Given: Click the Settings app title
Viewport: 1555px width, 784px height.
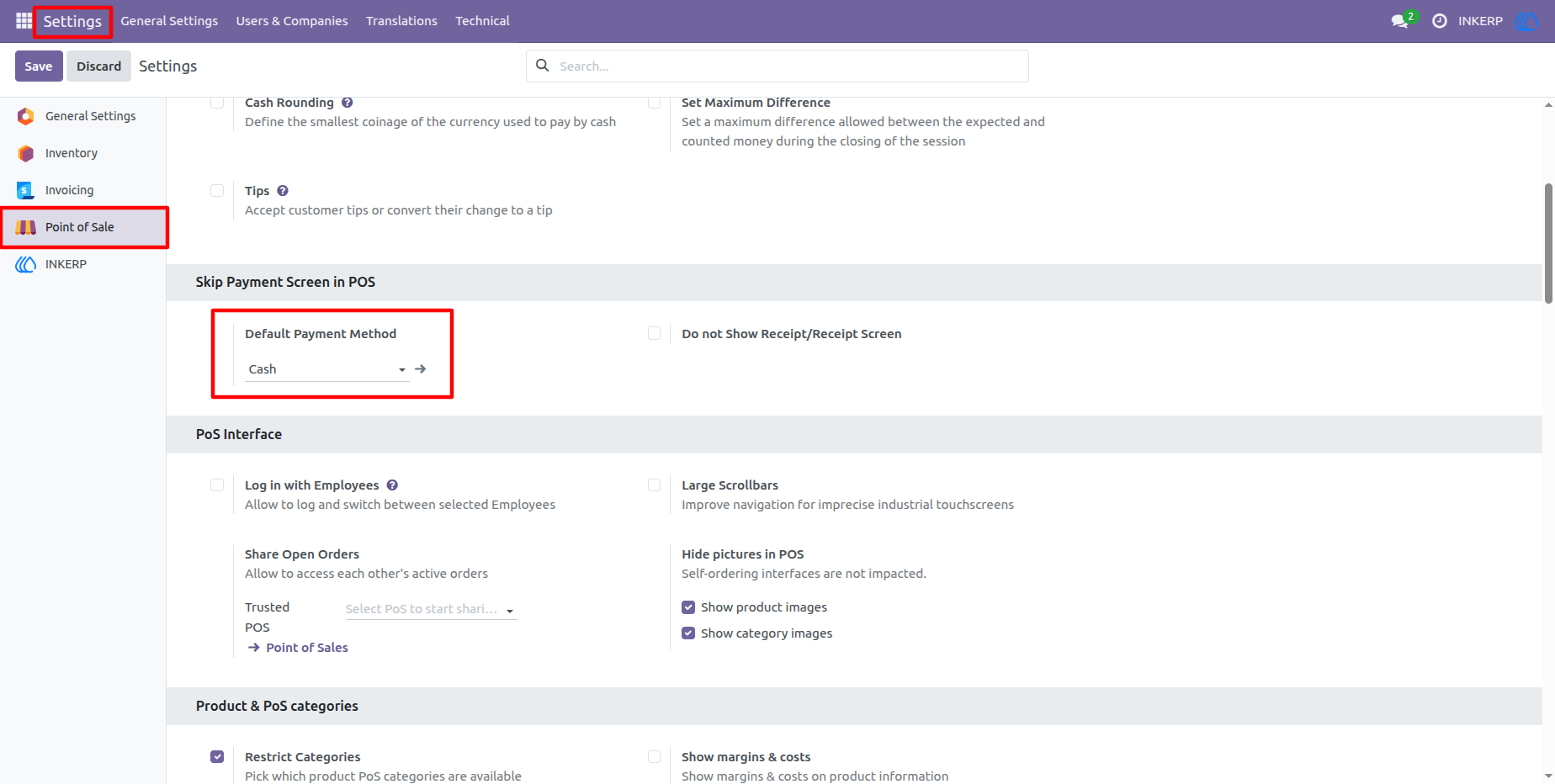Looking at the screenshot, I should (72, 22).
